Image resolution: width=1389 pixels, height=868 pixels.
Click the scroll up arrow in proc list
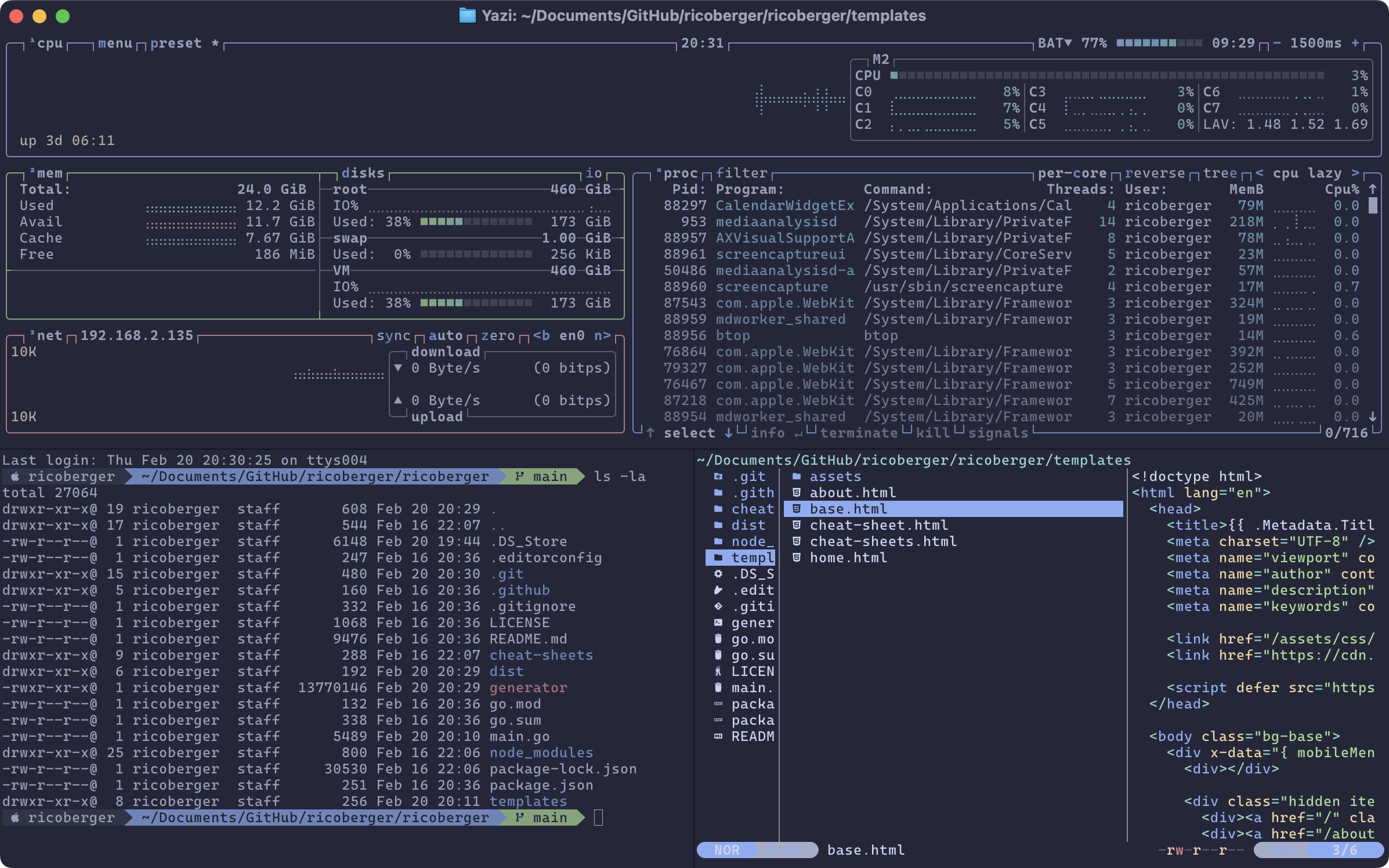[1372, 189]
